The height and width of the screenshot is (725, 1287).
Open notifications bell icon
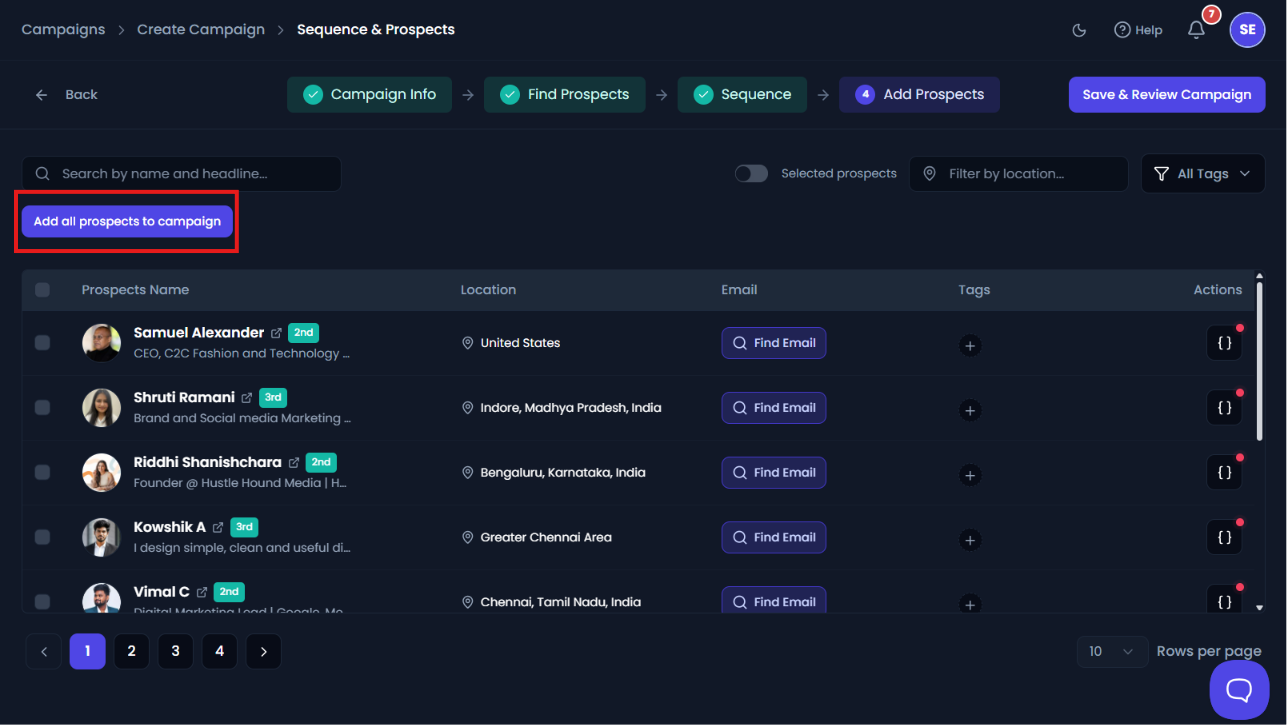1196,30
